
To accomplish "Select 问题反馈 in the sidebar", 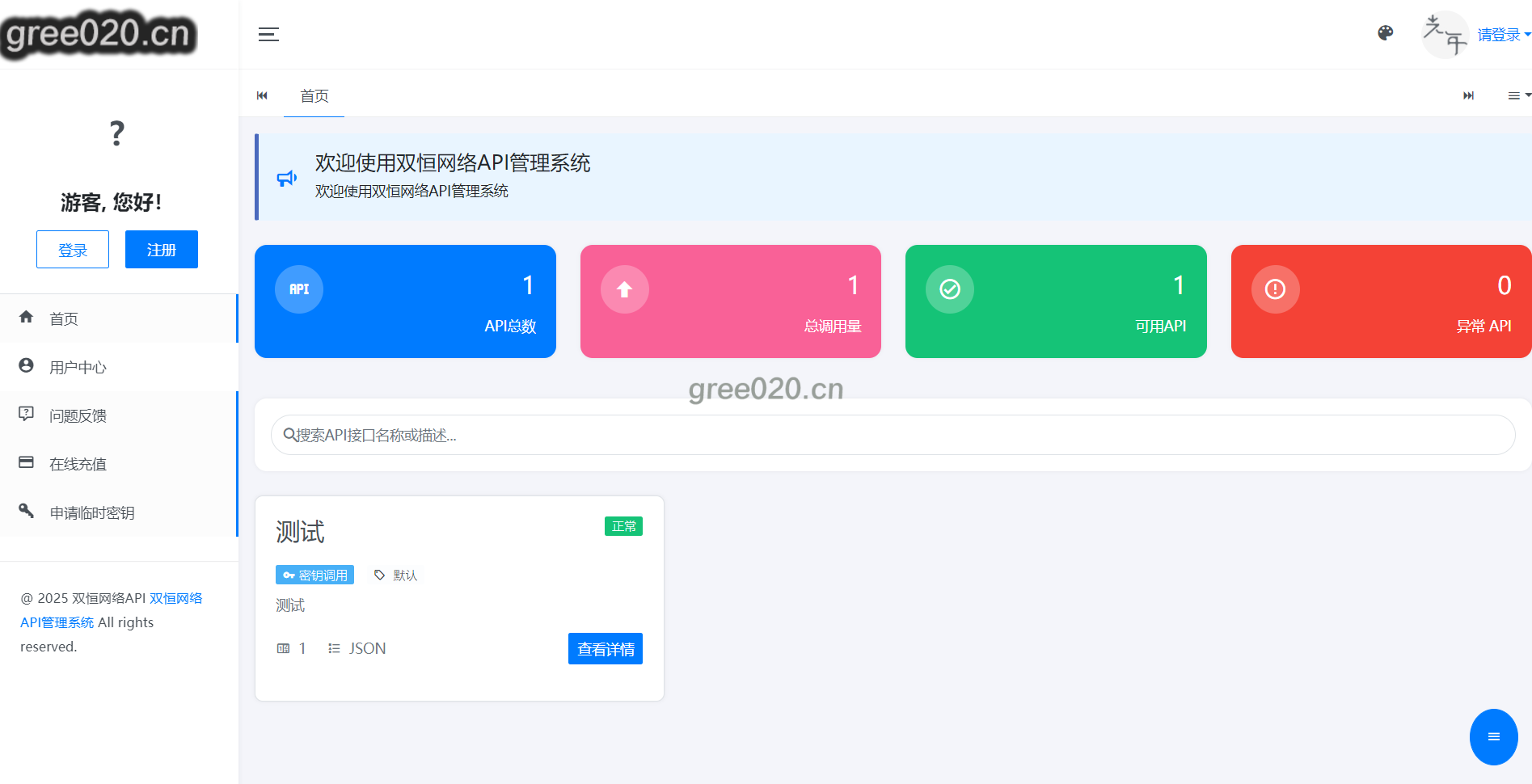I will [78, 415].
